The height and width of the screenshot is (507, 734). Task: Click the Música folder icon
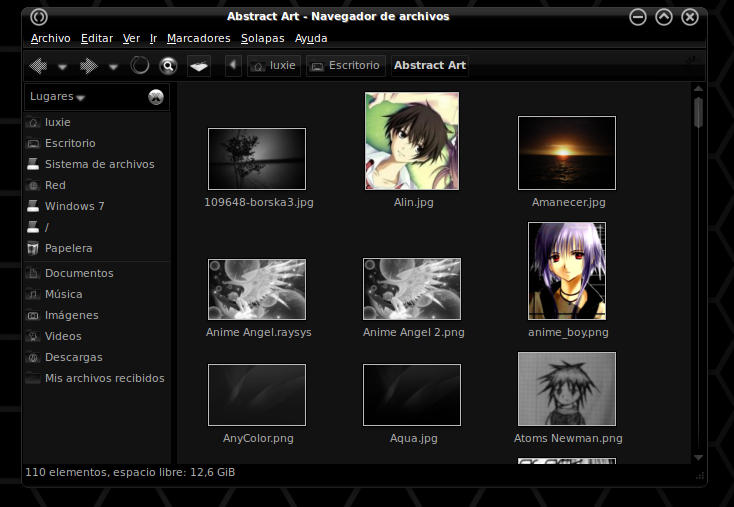coord(33,294)
